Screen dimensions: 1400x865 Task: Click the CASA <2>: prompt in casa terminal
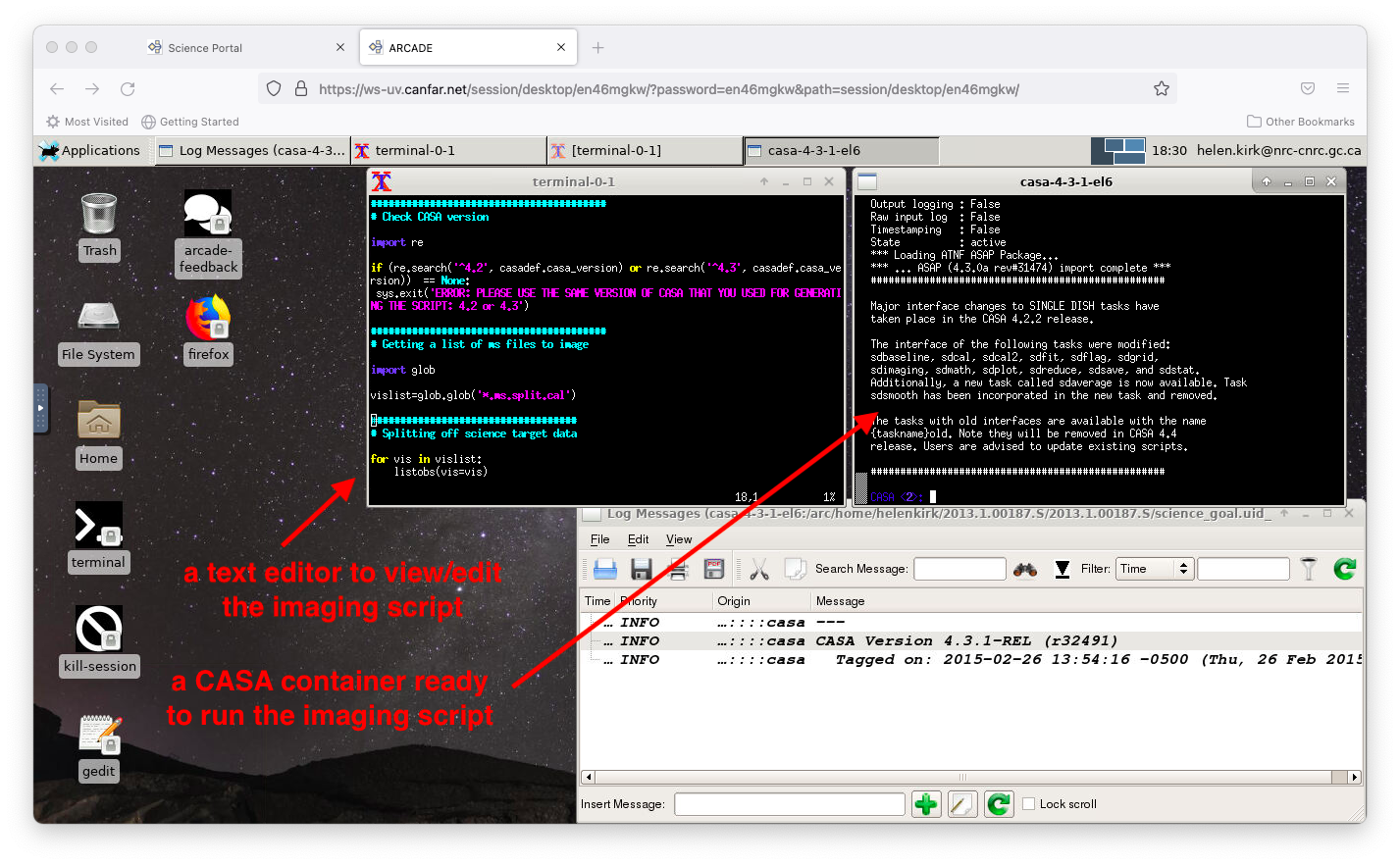(x=897, y=497)
